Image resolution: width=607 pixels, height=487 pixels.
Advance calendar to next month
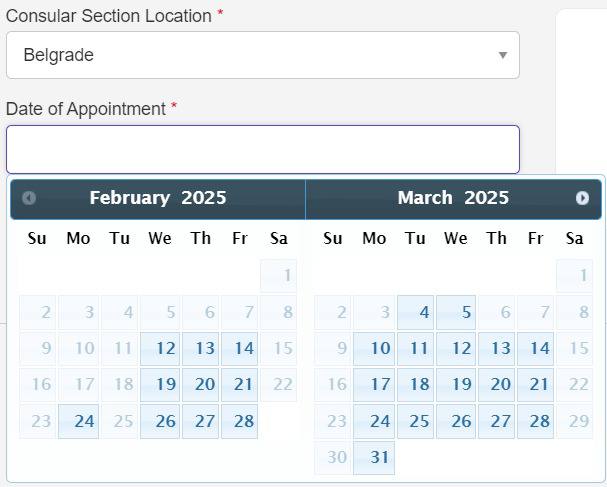click(582, 198)
